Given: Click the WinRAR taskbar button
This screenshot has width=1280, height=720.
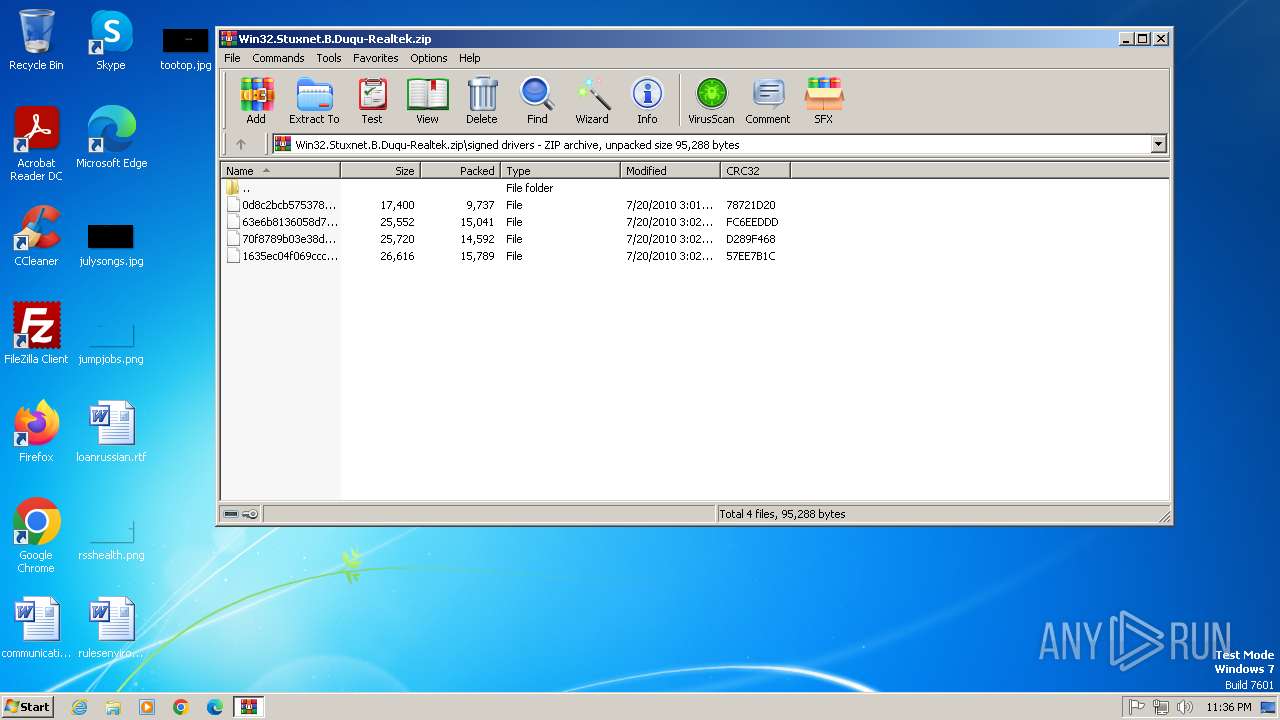Looking at the screenshot, I should (x=248, y=707).
